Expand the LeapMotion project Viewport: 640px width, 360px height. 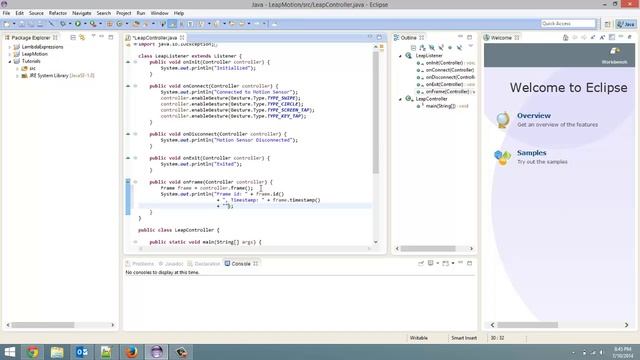click(x=10, y=54)
